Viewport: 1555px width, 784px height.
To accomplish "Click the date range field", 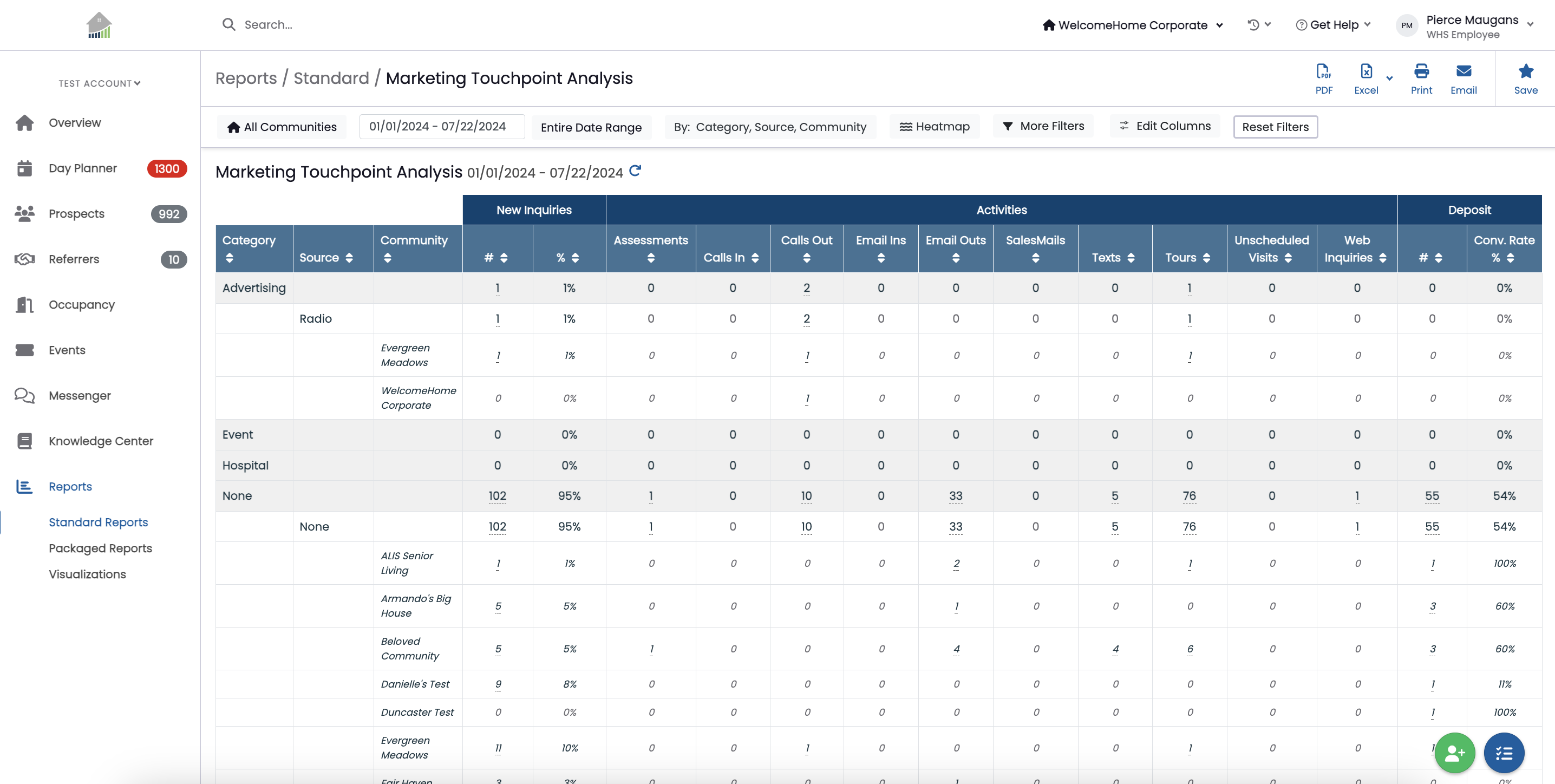I will pos(441,126).
